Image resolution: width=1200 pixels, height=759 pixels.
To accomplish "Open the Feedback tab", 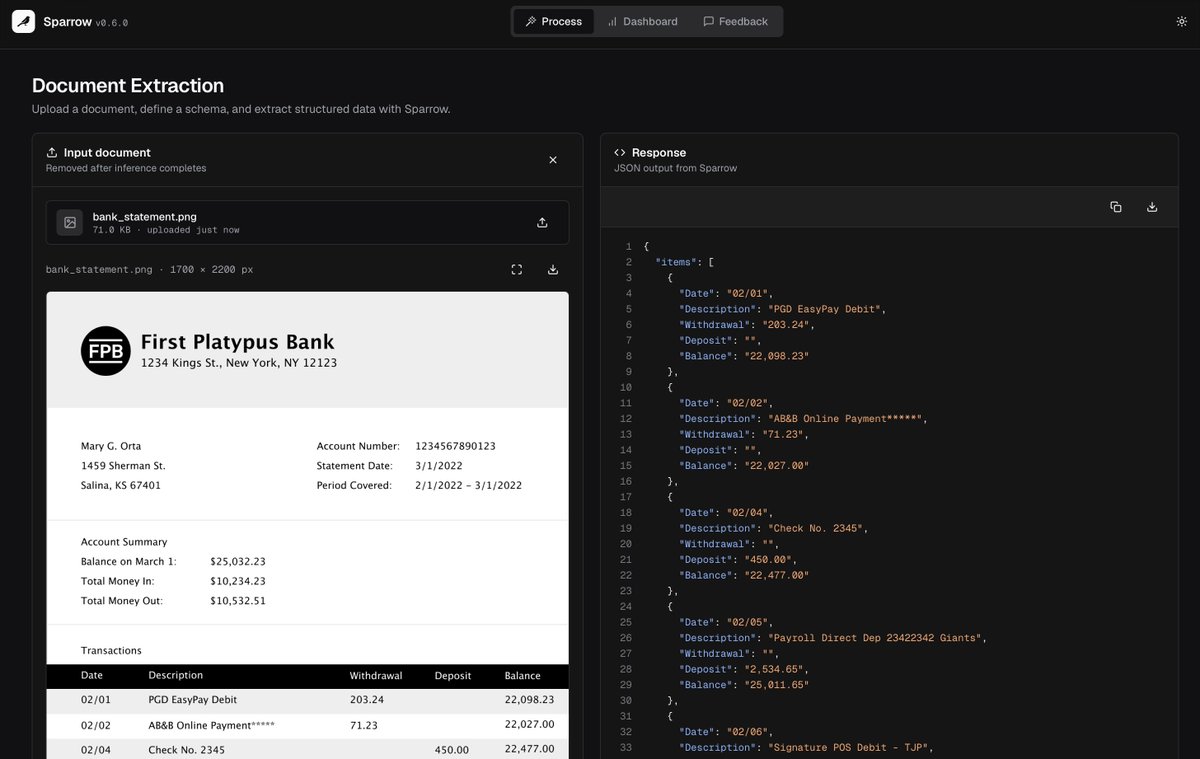I will [735, 21].
